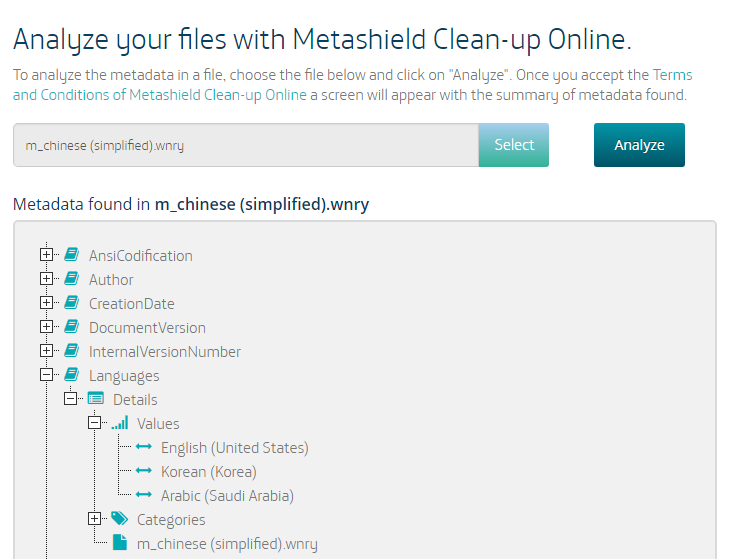Click the file icon beside m_chinese (simplified).wnry
This screenshot has width=736, height=559.
click(119, 543)
